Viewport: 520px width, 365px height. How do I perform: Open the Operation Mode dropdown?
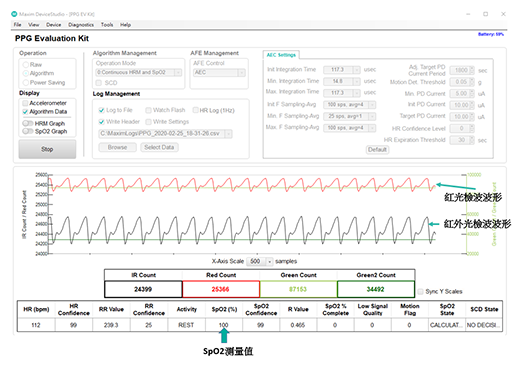click(x=139, y=72)
